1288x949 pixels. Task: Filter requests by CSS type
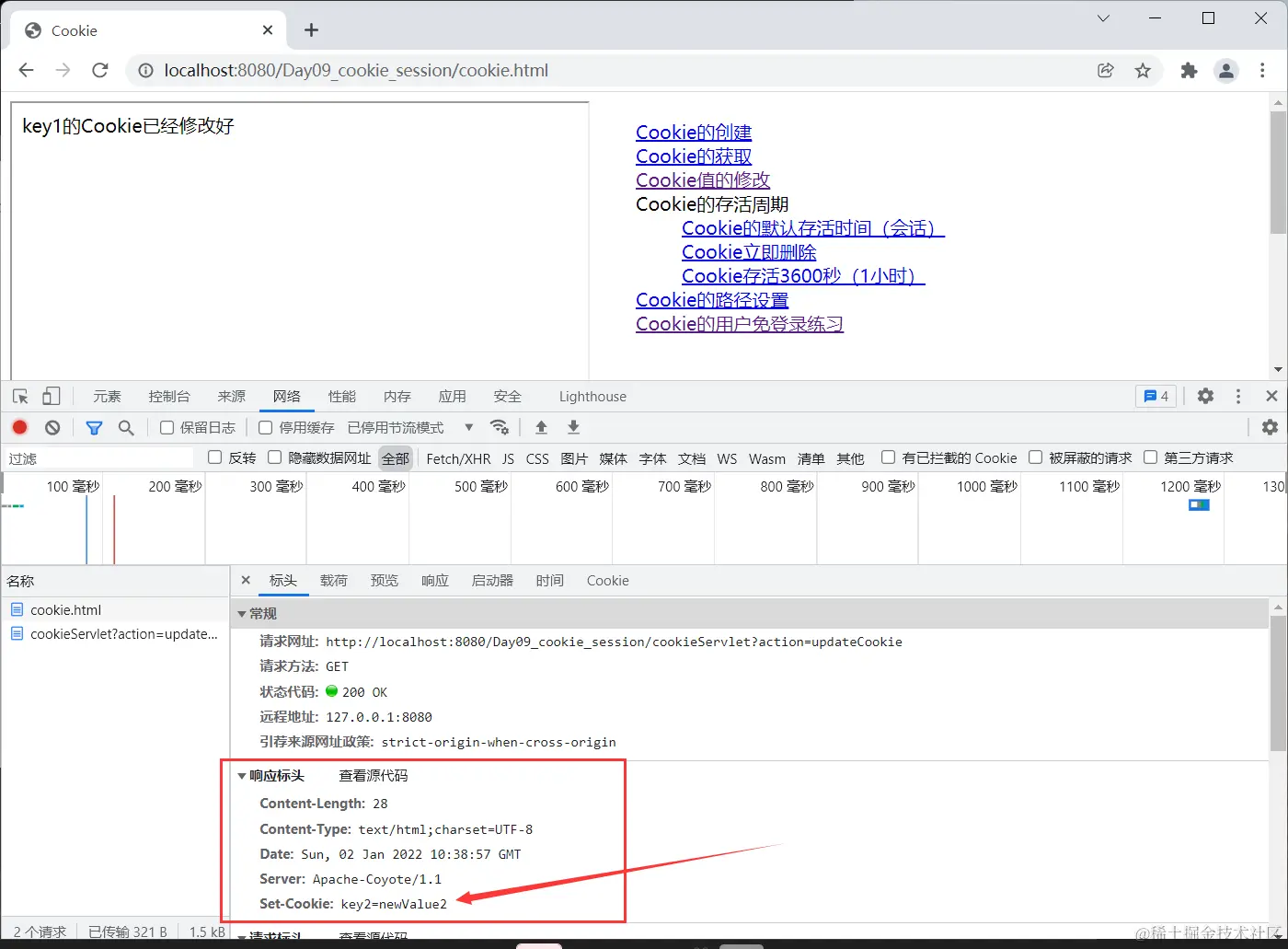click(x=537, y=458)
